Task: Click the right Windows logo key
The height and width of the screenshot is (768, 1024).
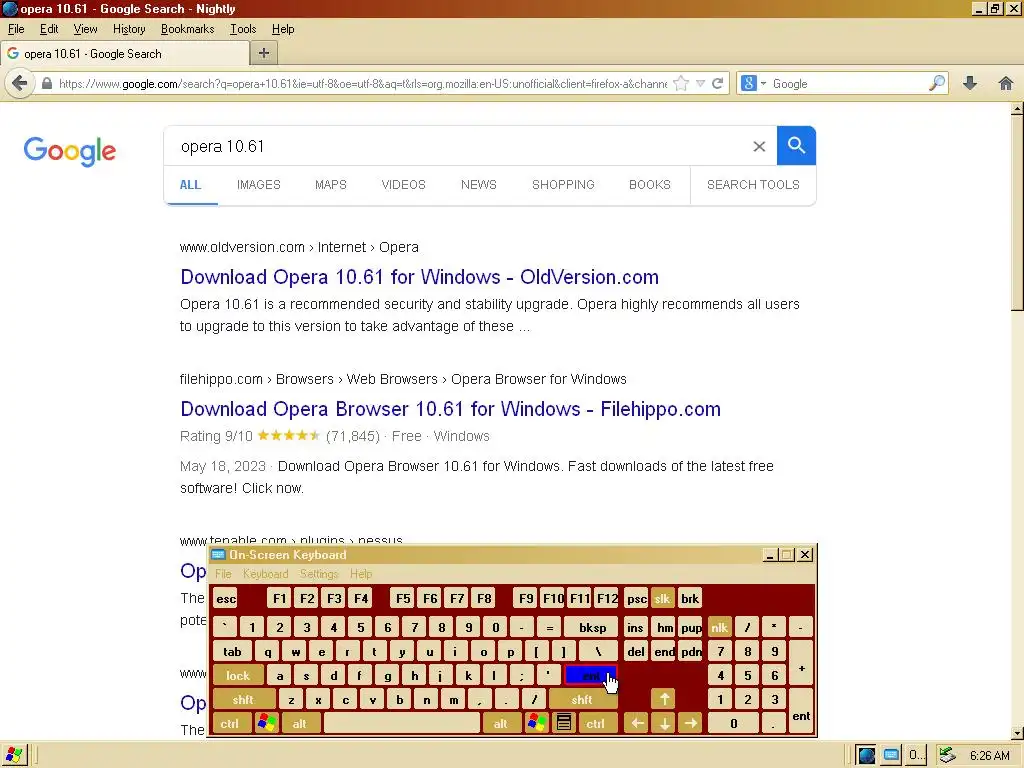Action: click(x=536, y=723)
